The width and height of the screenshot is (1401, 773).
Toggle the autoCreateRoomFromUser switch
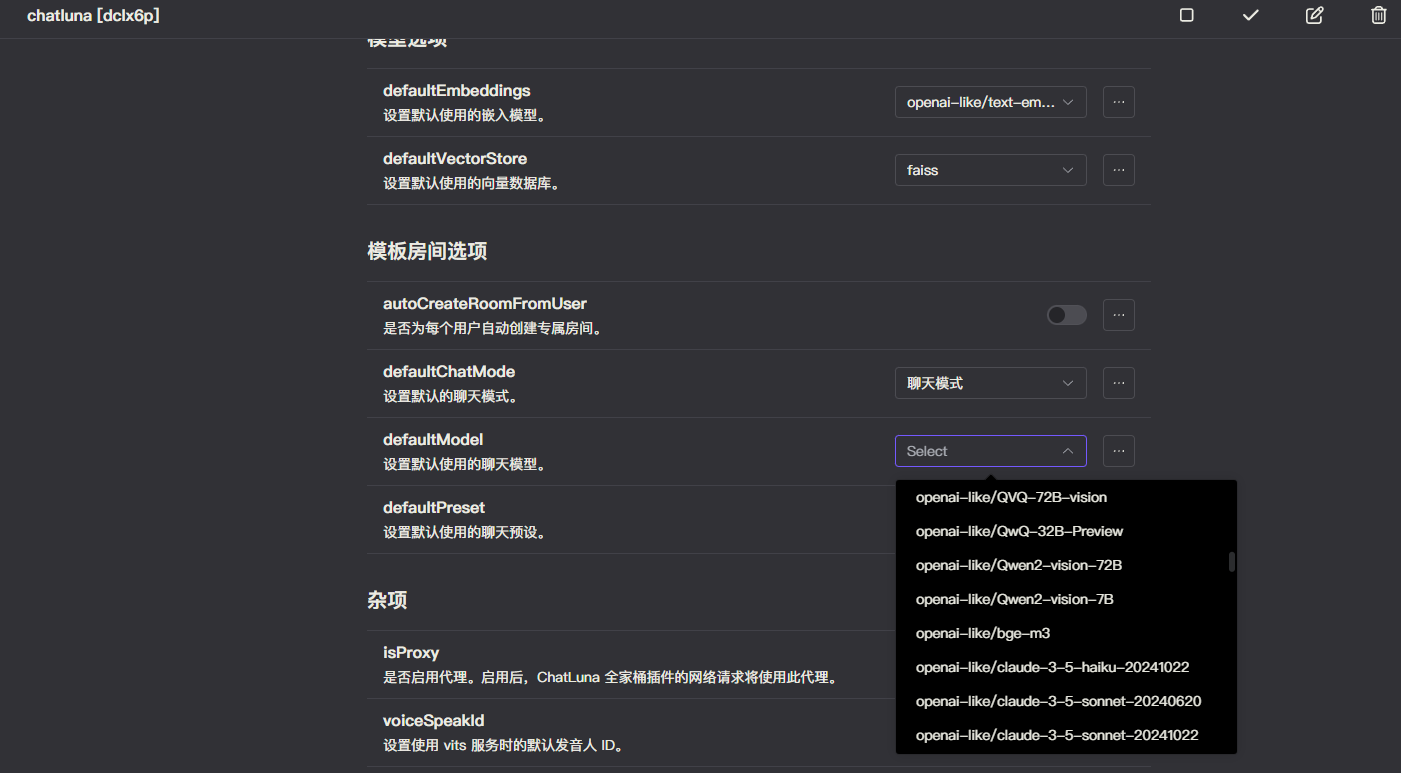pyautogui.click(x=1066, y=315)
